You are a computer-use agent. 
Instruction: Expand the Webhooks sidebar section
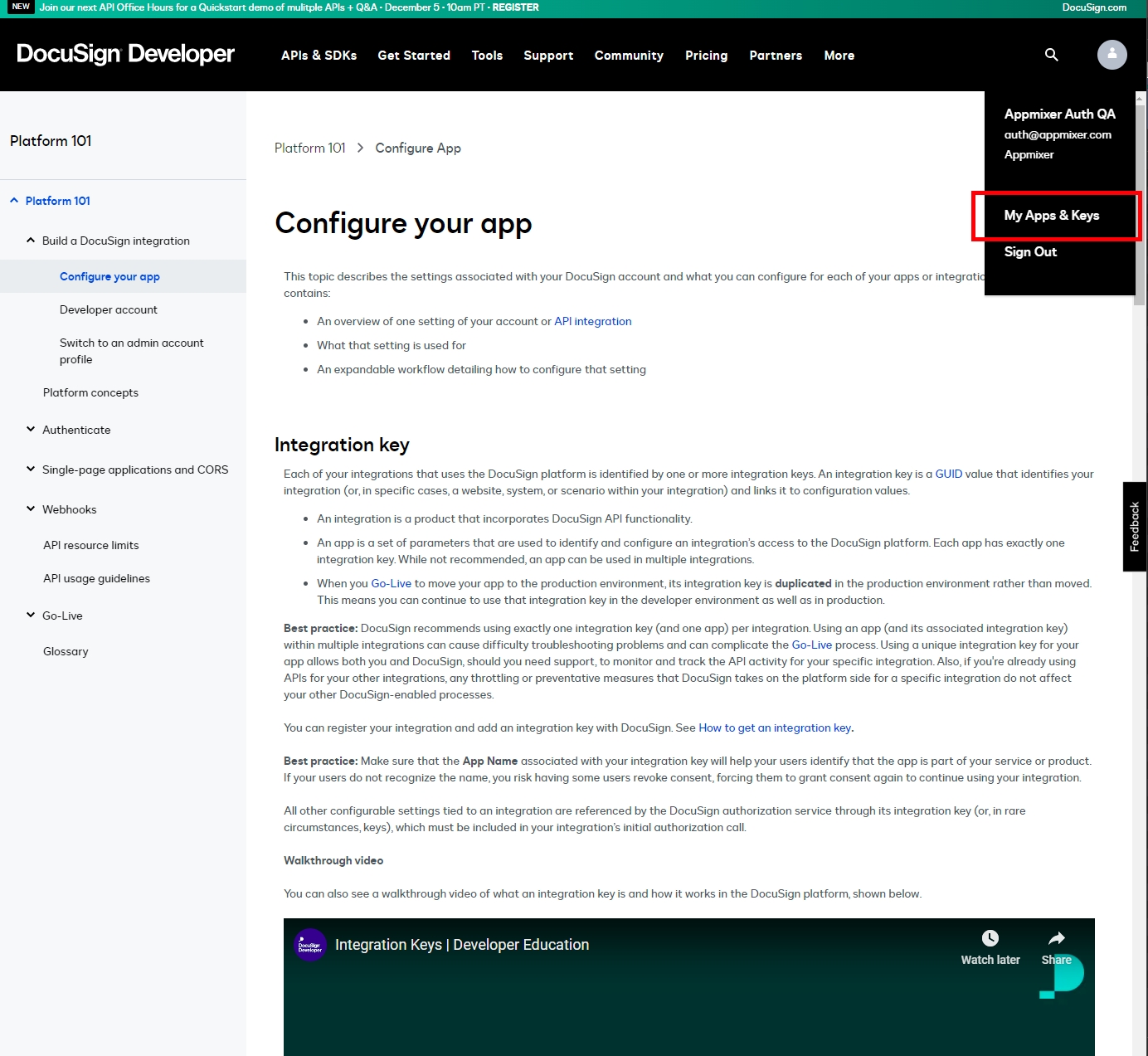click(31, 509)
